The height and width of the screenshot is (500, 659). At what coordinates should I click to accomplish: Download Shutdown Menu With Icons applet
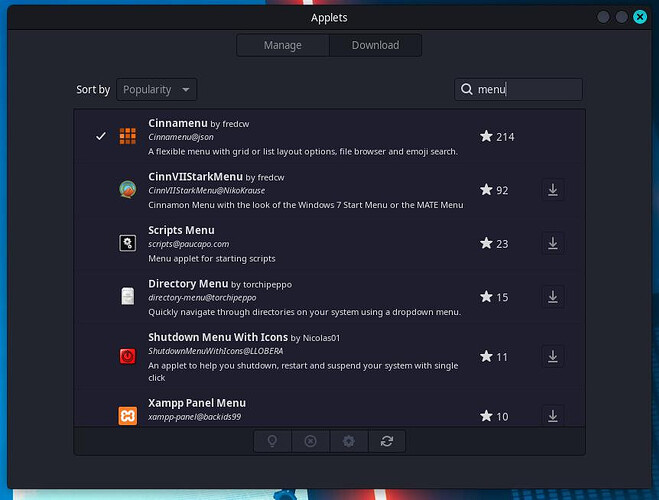click(552, 357)
